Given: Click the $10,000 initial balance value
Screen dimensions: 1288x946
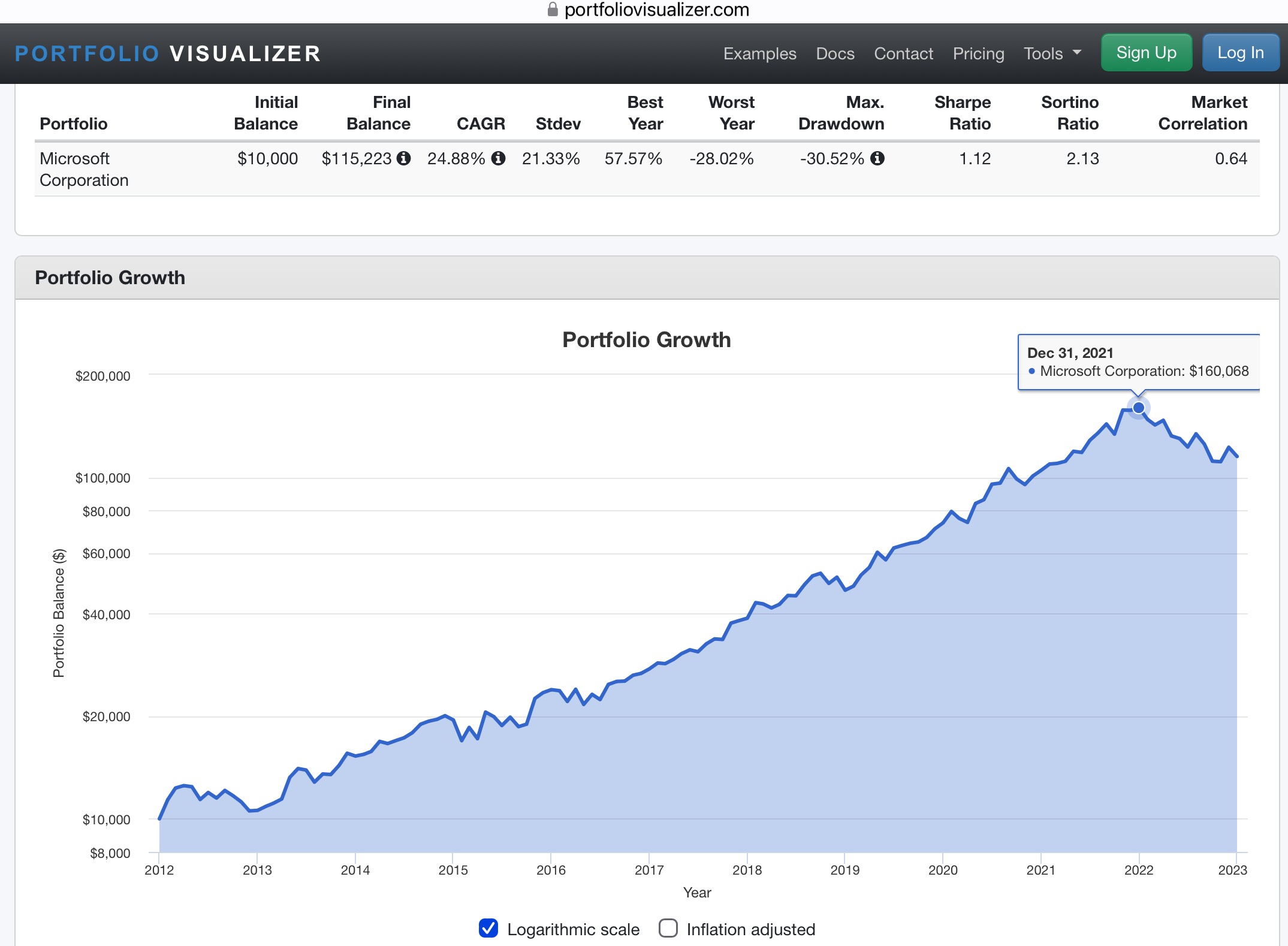Looking at the screenshot, I should pyautogui.click(x=267, y=158).
